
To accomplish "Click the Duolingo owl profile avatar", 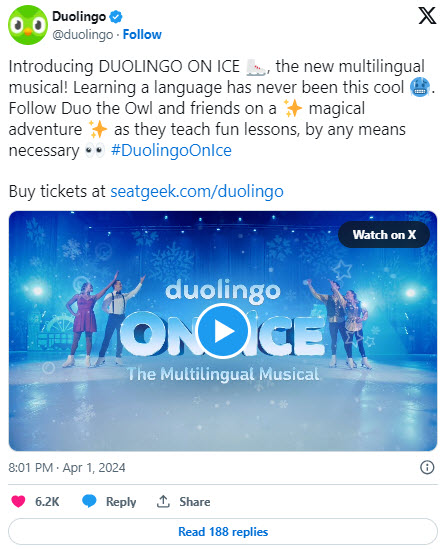I will pyautogui.click(x=28, y=25).
